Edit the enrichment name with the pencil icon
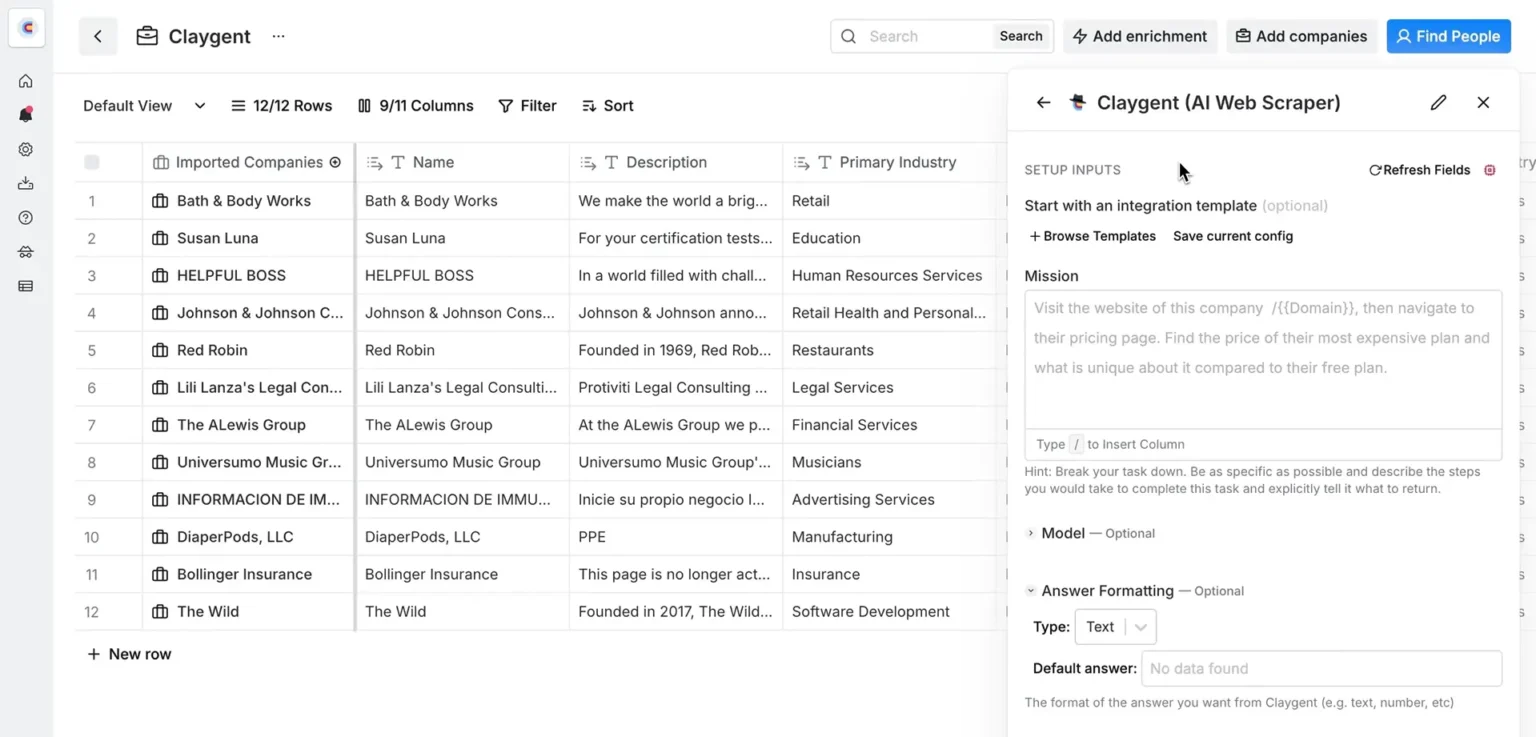The width and height of the screenshot is (1536, 737). pos(1438,102)
